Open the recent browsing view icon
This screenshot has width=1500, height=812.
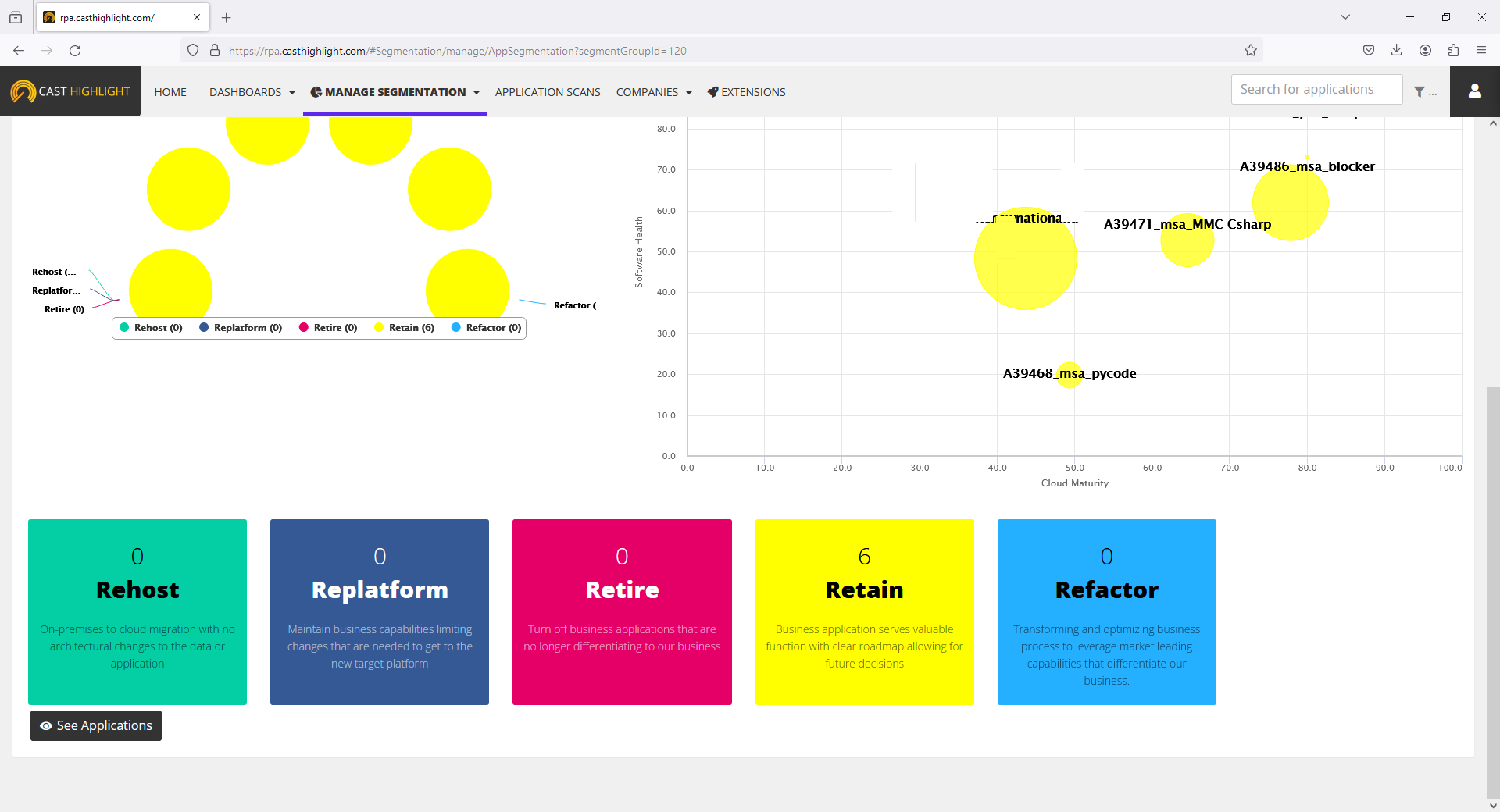coord(16,17)
